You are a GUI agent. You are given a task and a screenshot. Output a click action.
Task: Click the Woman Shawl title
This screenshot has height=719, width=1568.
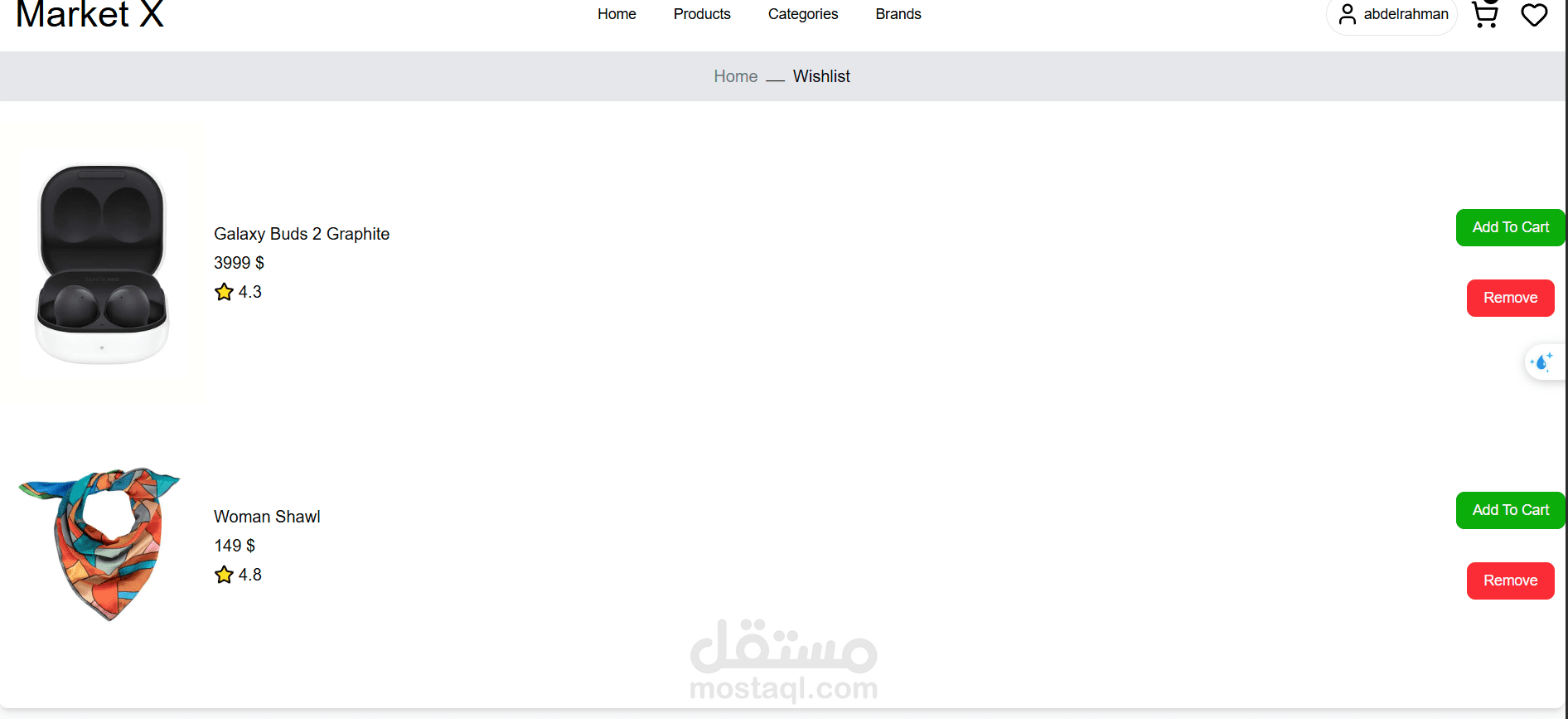pyautogui.click(x=267, y=517)
